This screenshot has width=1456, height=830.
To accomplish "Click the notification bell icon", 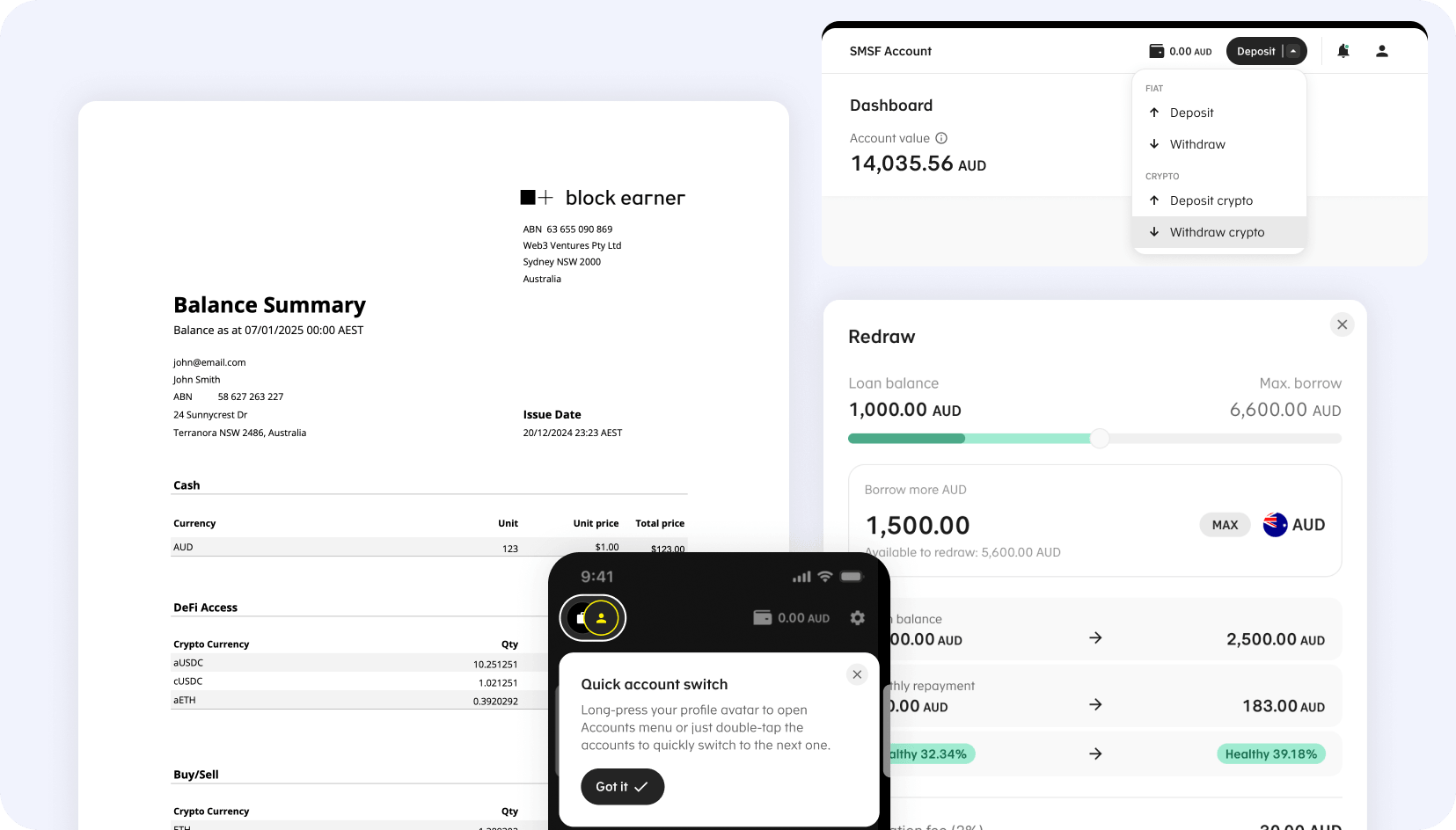I will pyautogui.click(x=1343, y=51).
